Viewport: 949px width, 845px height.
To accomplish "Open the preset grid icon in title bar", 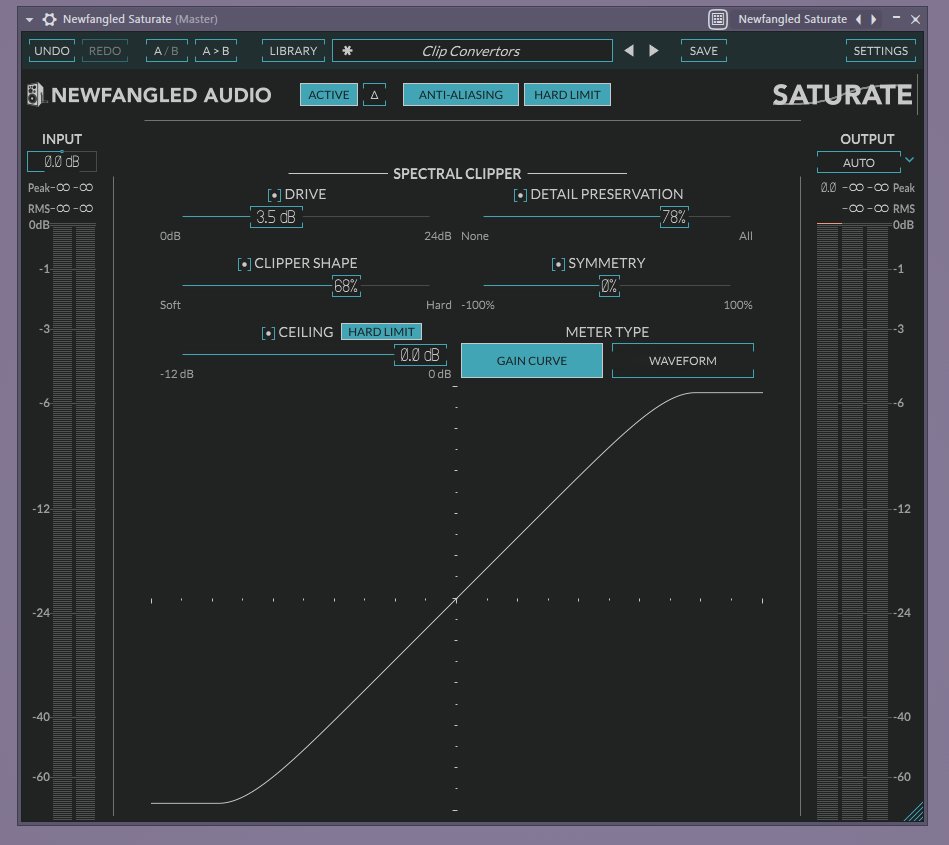I will [x=718, y=19].
